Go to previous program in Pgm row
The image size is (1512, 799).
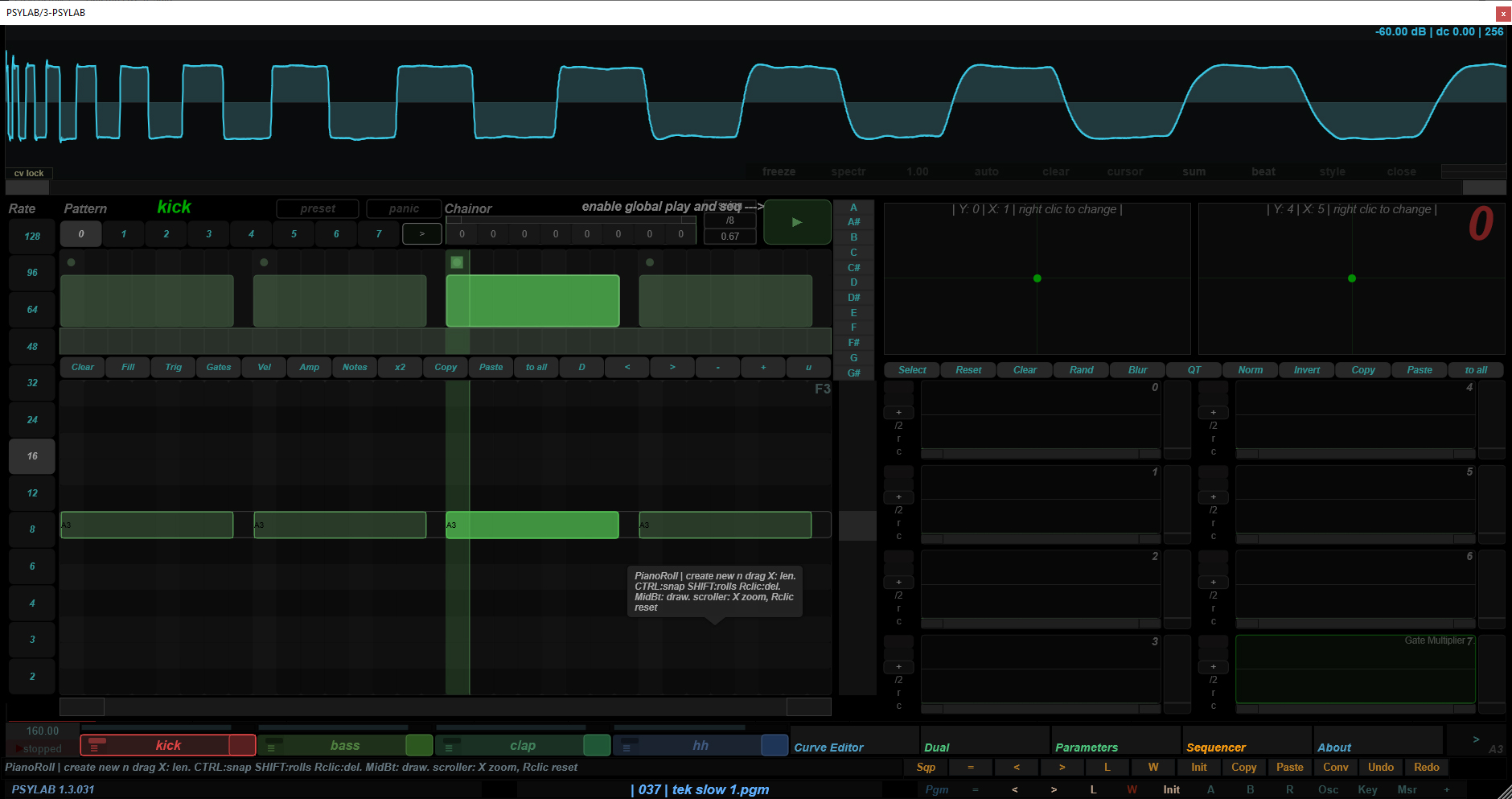pyautogui.click(x=1015, y=789)
